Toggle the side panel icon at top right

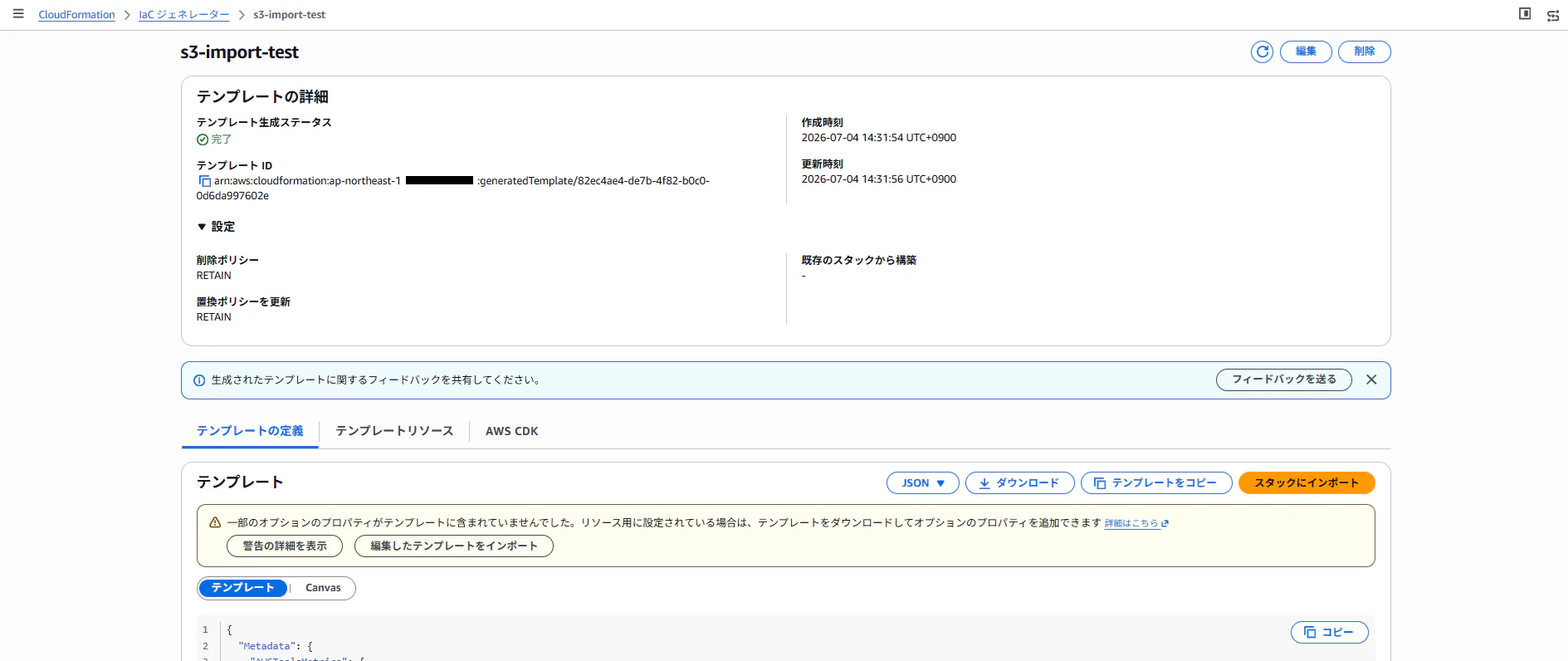tap(1525, 13)
